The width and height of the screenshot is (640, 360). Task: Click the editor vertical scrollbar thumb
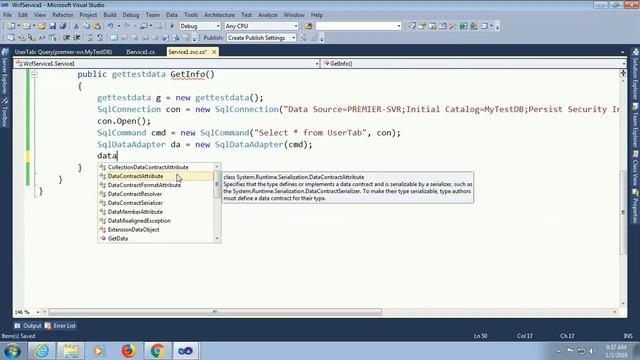click(x=623, y=212)
